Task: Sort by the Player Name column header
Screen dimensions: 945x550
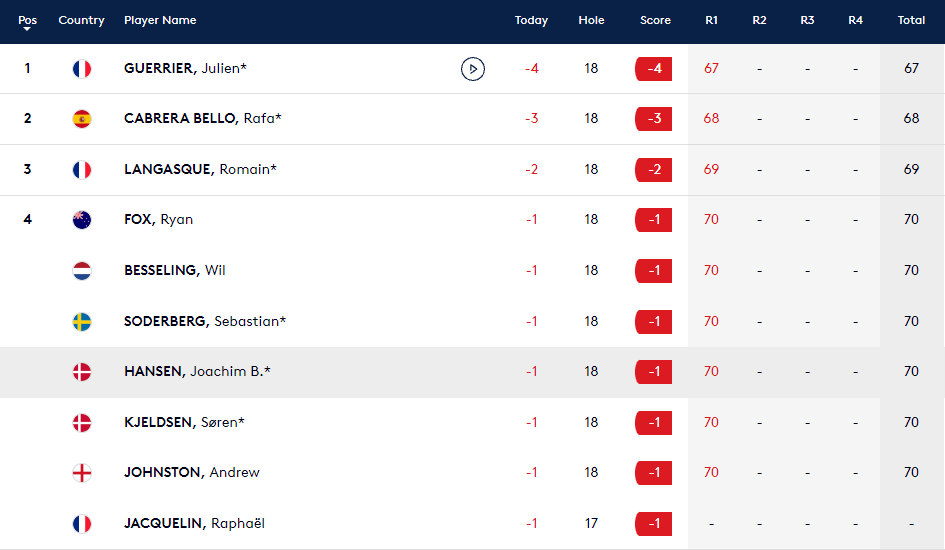Action: click(x=160, y=20)
